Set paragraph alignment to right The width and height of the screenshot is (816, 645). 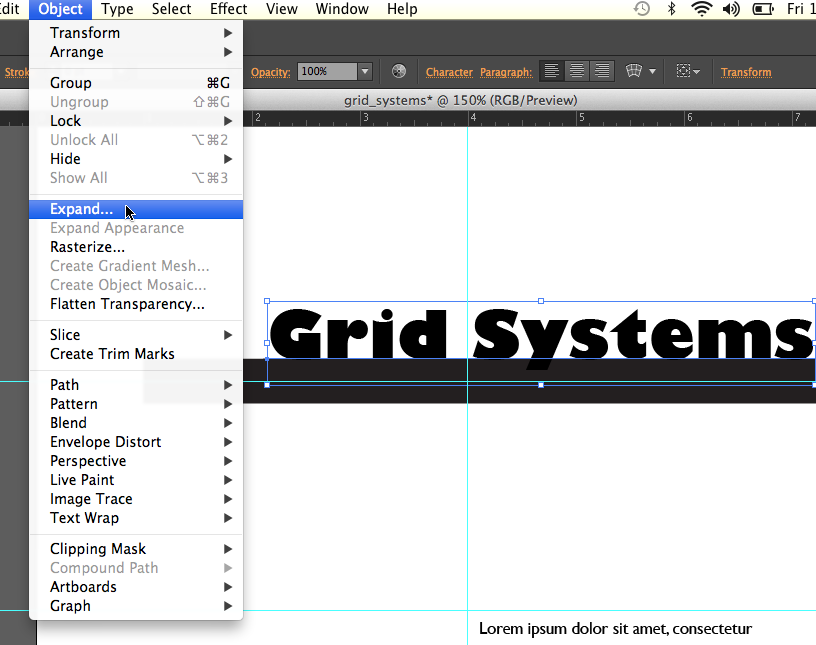pyautogui.click(x=601, y=71)
